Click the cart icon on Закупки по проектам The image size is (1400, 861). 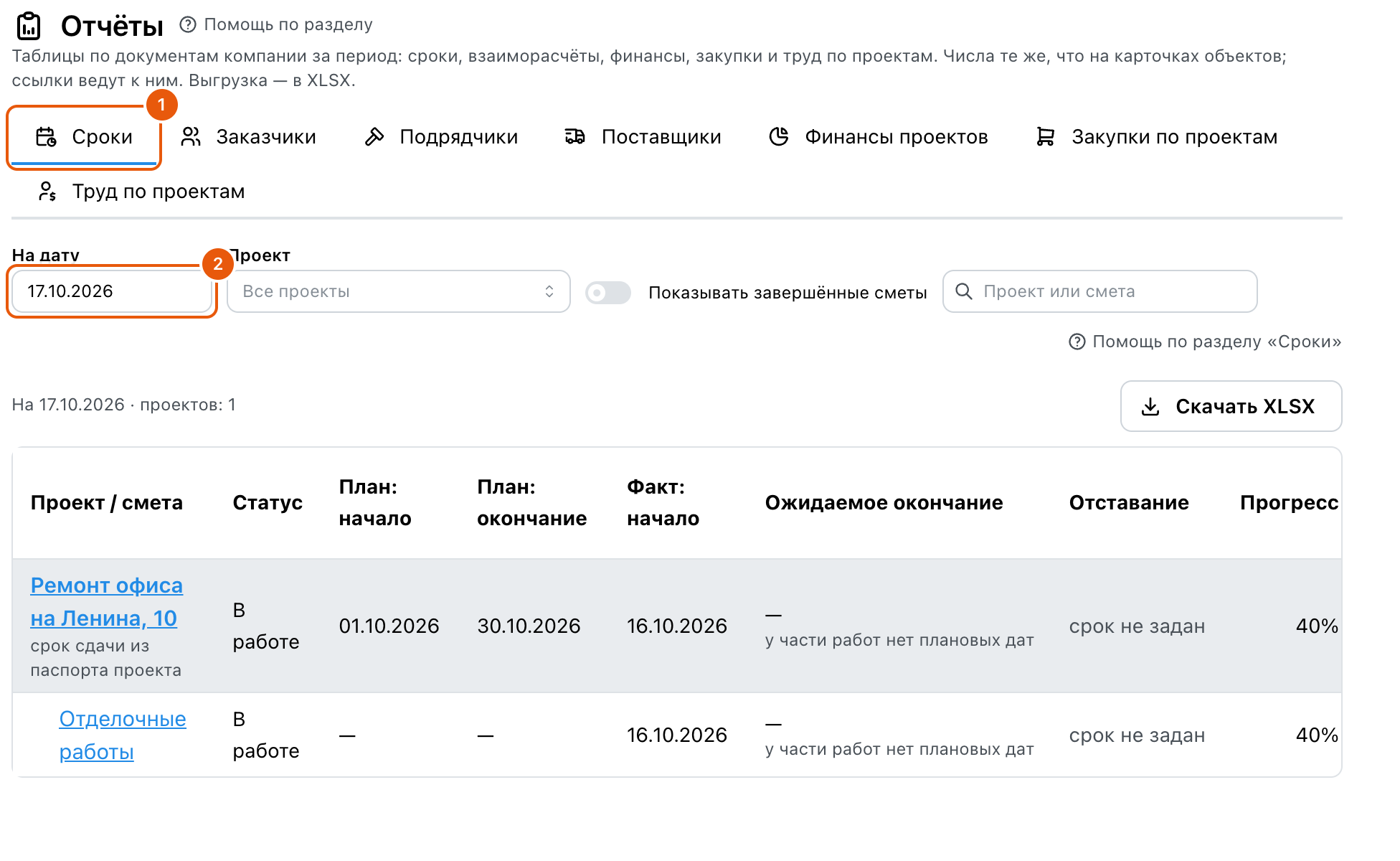click(x=1046, y=136)
